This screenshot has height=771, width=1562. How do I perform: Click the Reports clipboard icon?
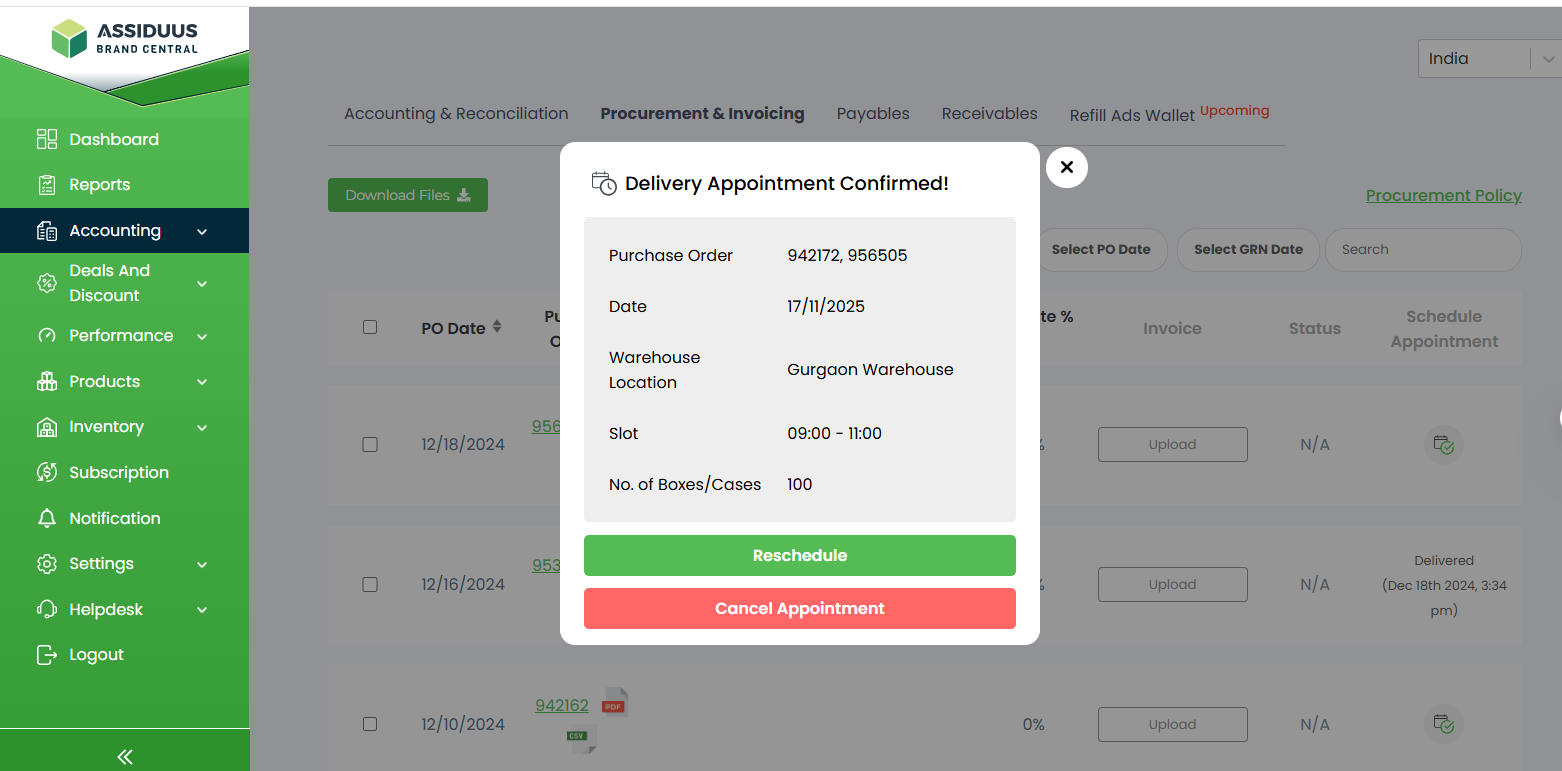pyautogui.click(x=47, y=185)
